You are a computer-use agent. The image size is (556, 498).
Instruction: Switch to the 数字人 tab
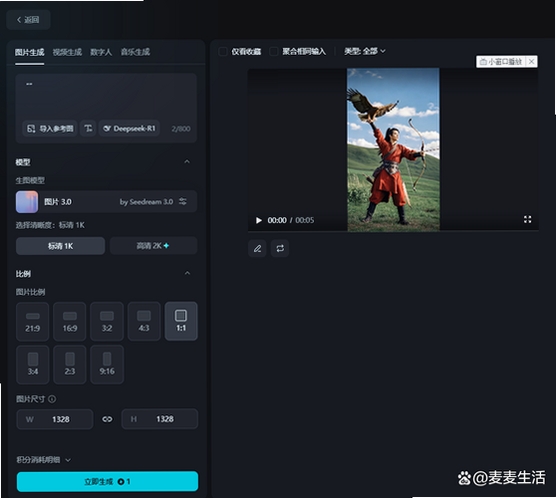[x=101, y=52]
